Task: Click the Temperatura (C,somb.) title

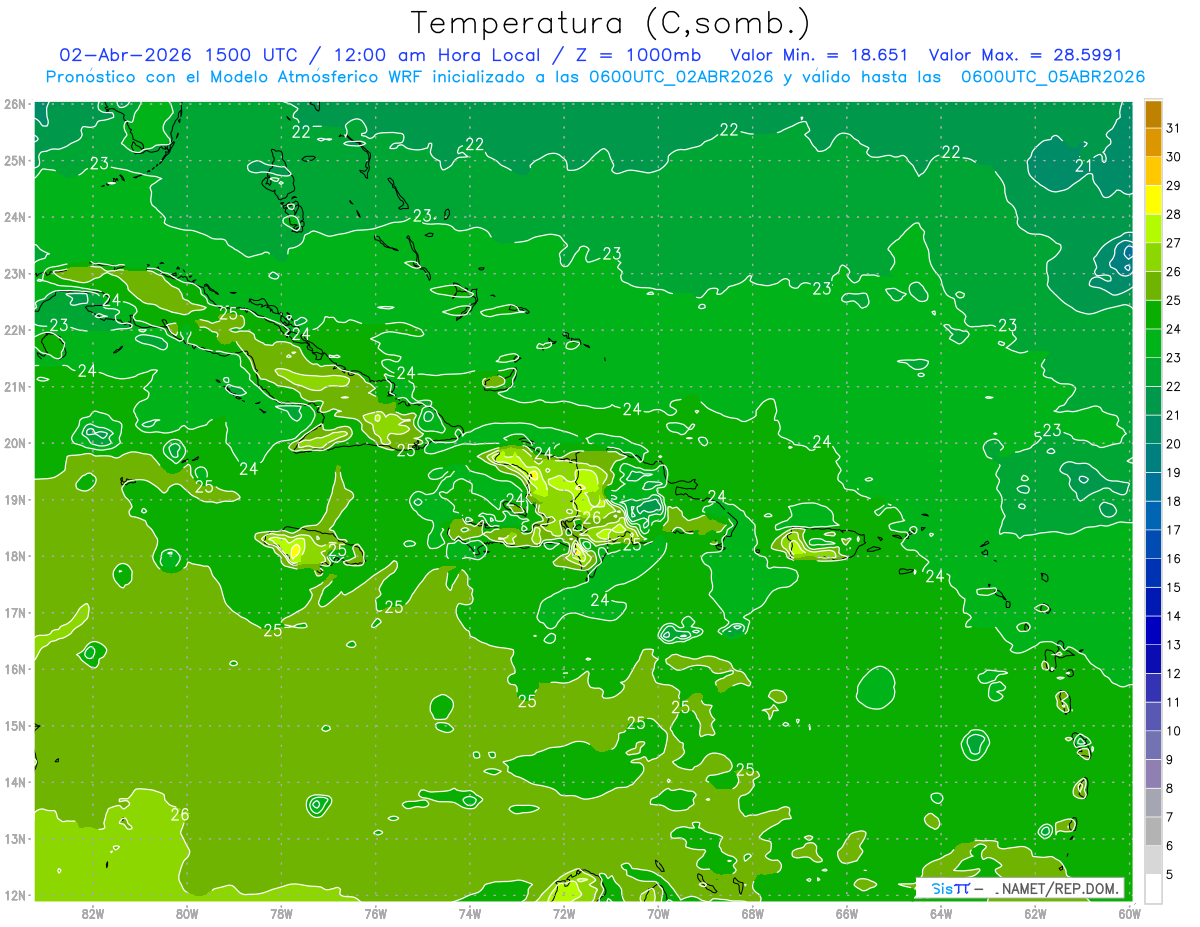Action: pyautogui.click(x=611, y=22)
